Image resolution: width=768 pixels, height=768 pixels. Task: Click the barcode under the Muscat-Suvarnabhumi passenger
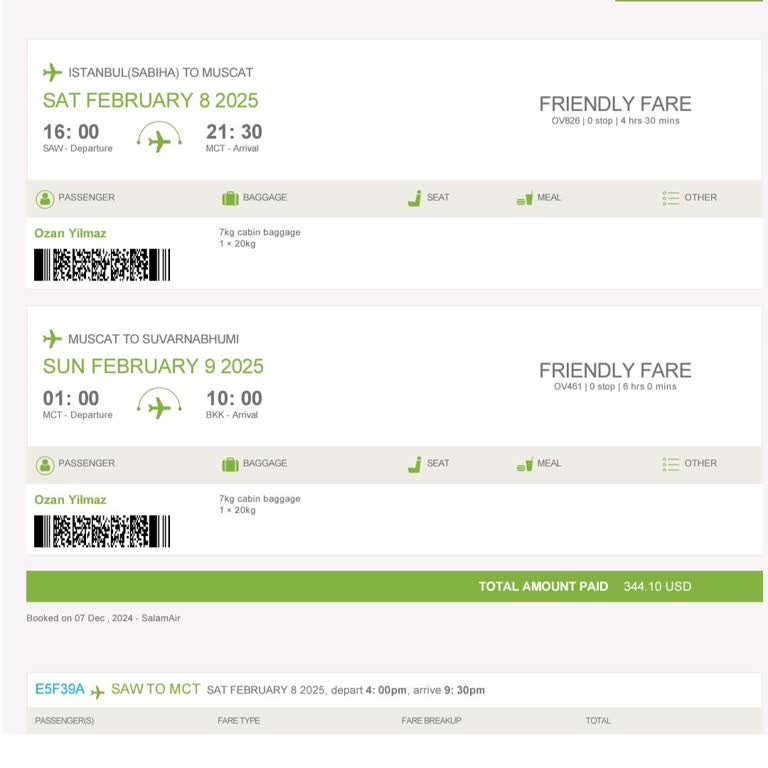click(102, 531)
